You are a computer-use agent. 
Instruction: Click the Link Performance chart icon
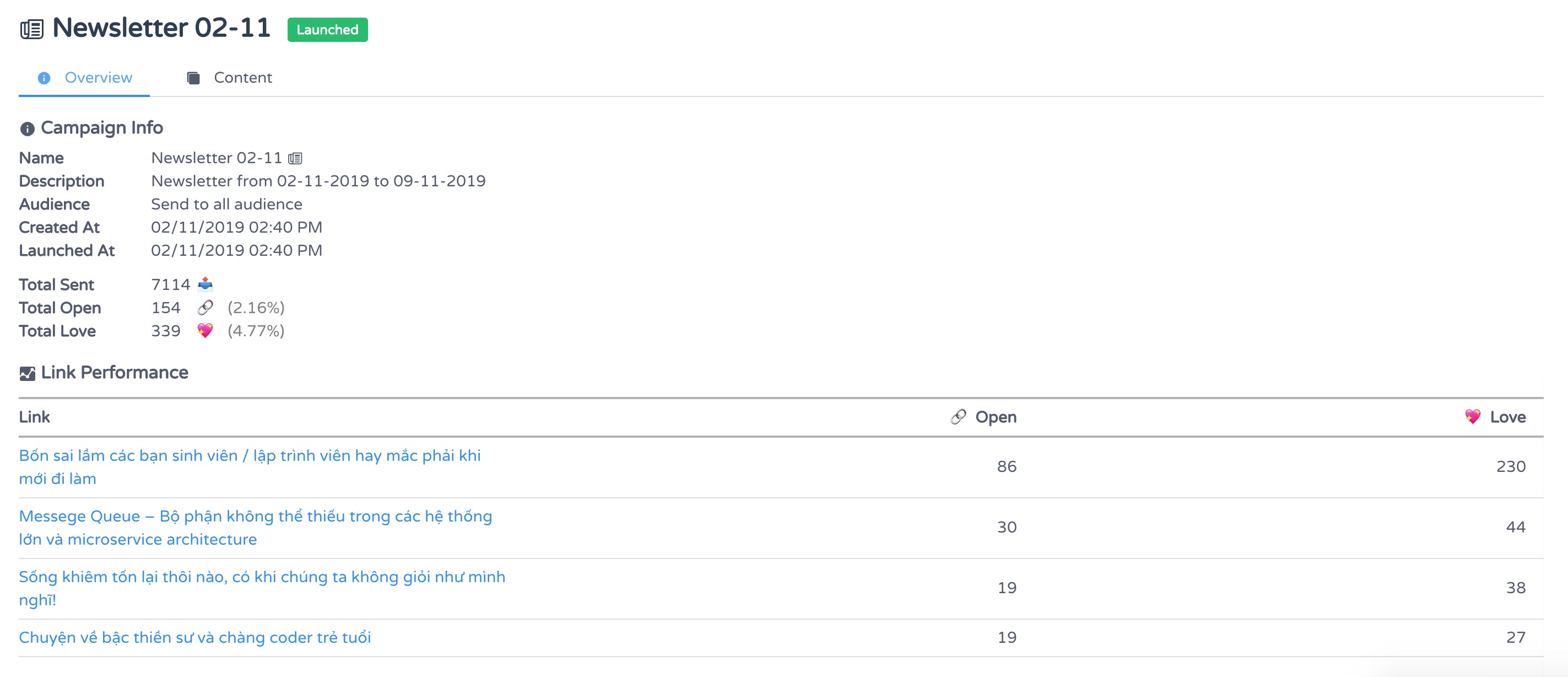[x=28, y=374]
